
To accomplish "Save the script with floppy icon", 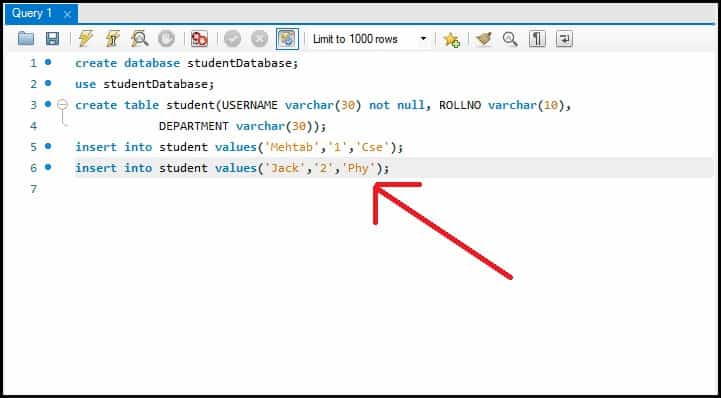I will [x=52, y=39].
